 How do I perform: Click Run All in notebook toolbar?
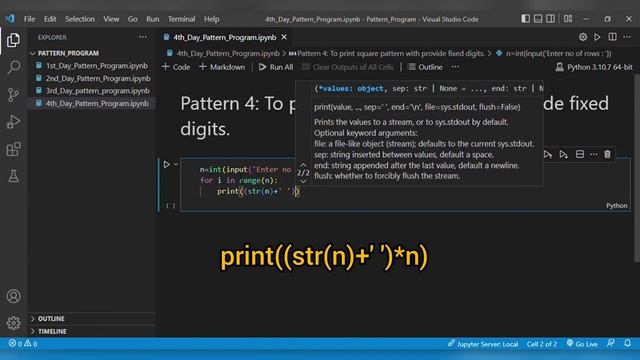(x=276, y=67)
